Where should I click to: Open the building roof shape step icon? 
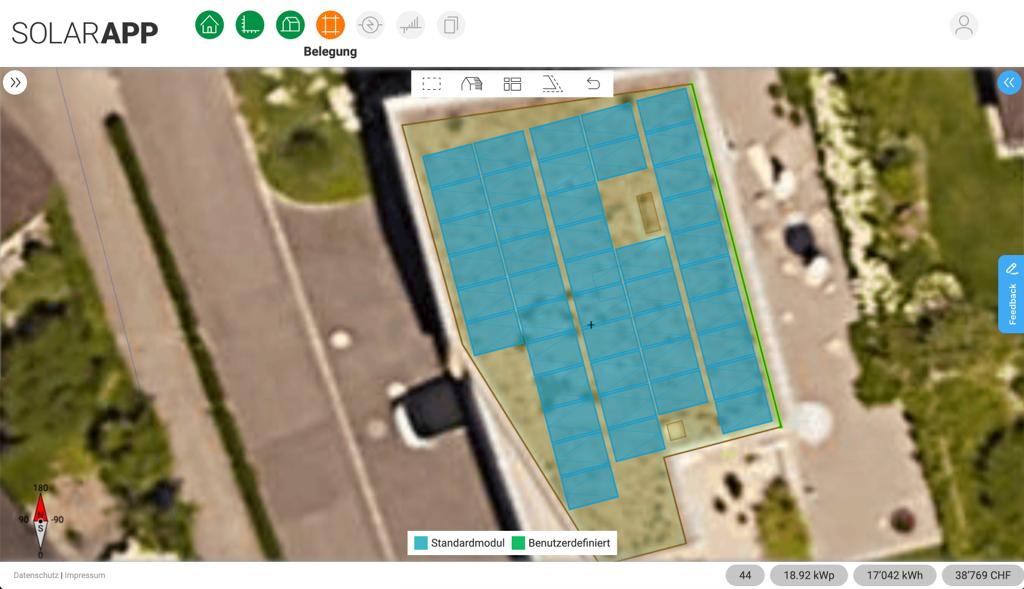coord(290,25)
